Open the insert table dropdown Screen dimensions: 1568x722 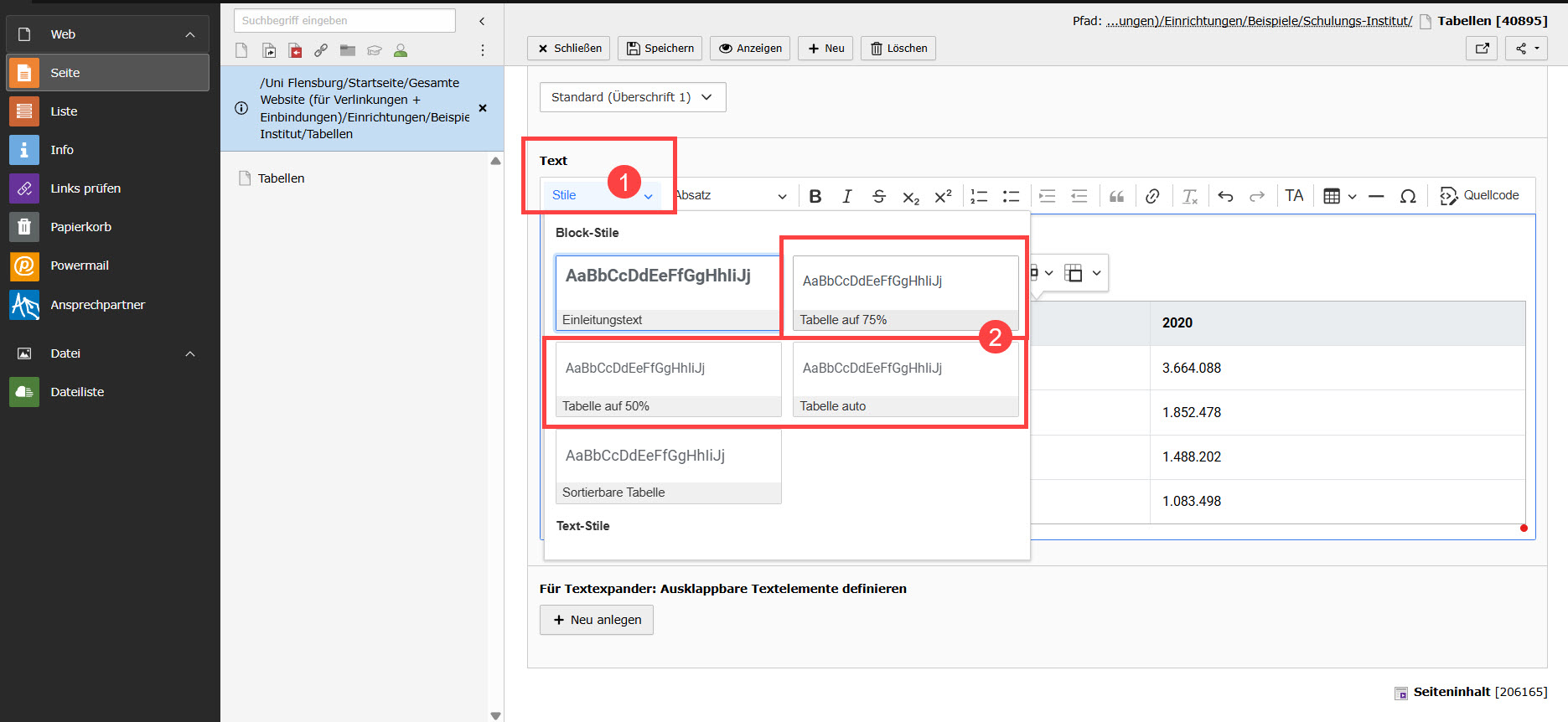click(1339, 196)
